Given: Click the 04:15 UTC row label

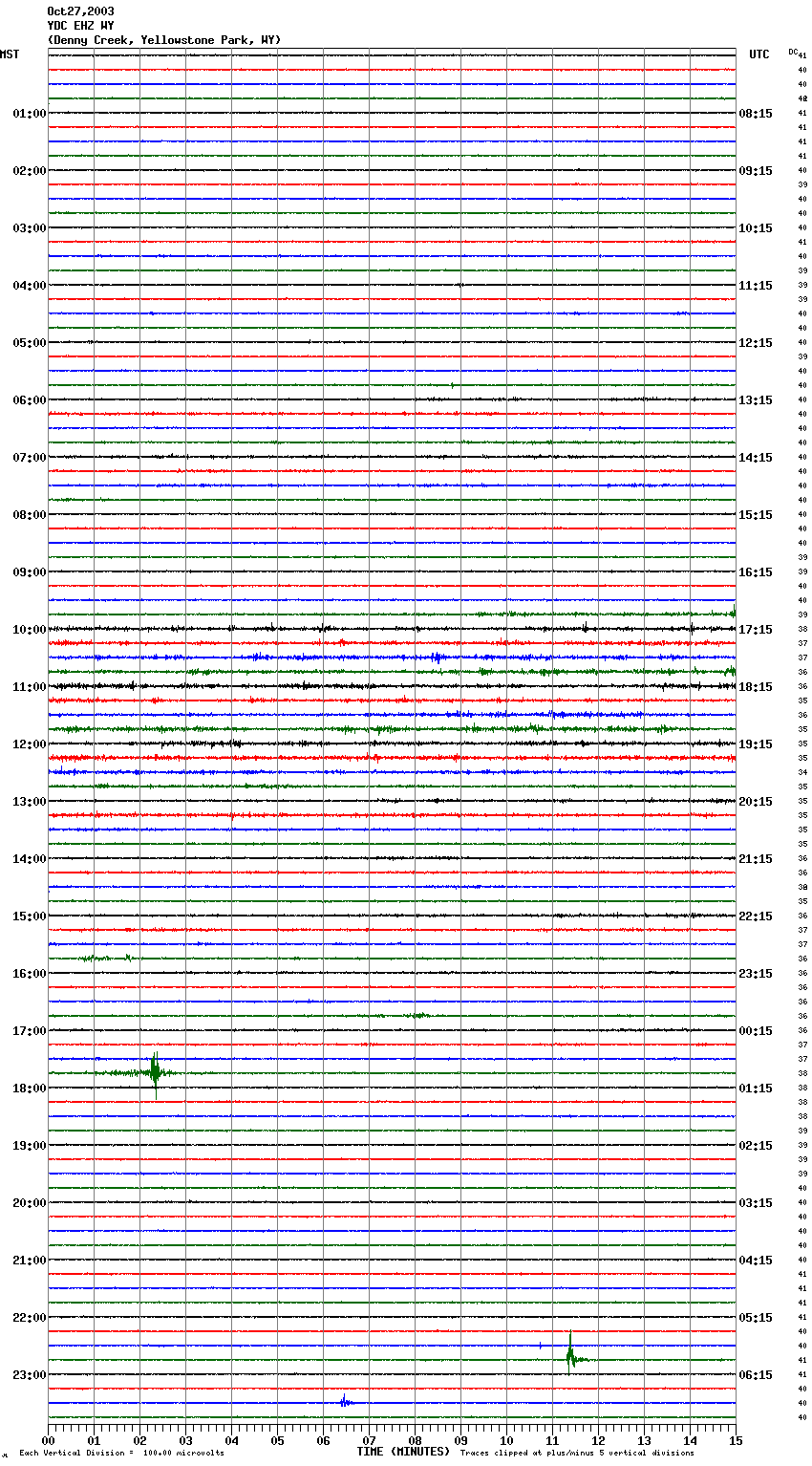Looking at the screenshot, I should coord(756,1261).
